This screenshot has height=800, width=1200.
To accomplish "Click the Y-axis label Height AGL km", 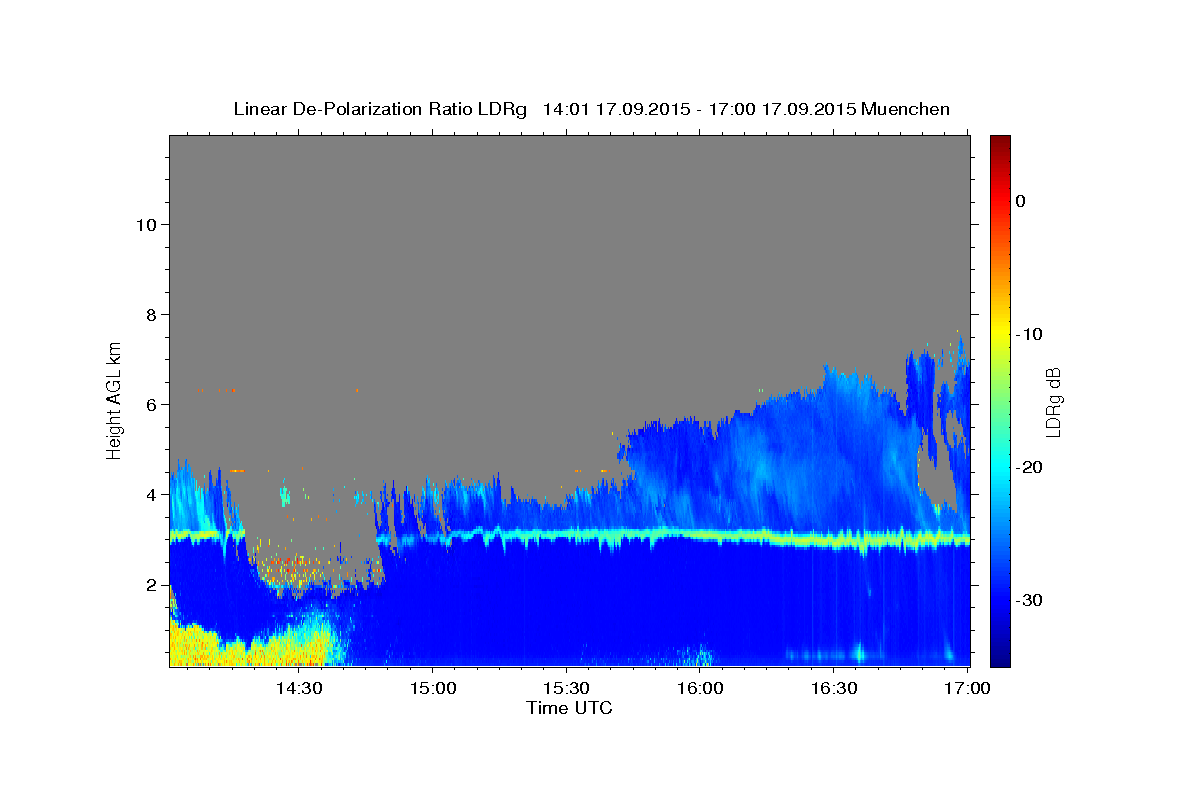I will [115, 399].
